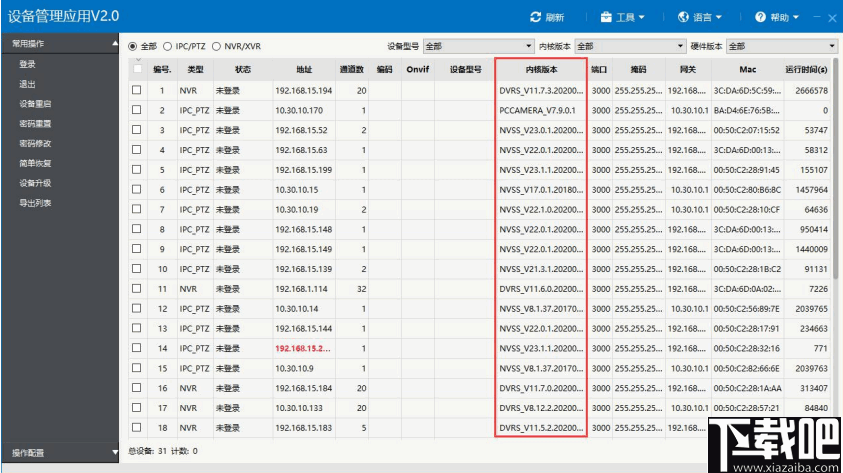Collapse the 常用操作 sidebar section

pos(115,43)
